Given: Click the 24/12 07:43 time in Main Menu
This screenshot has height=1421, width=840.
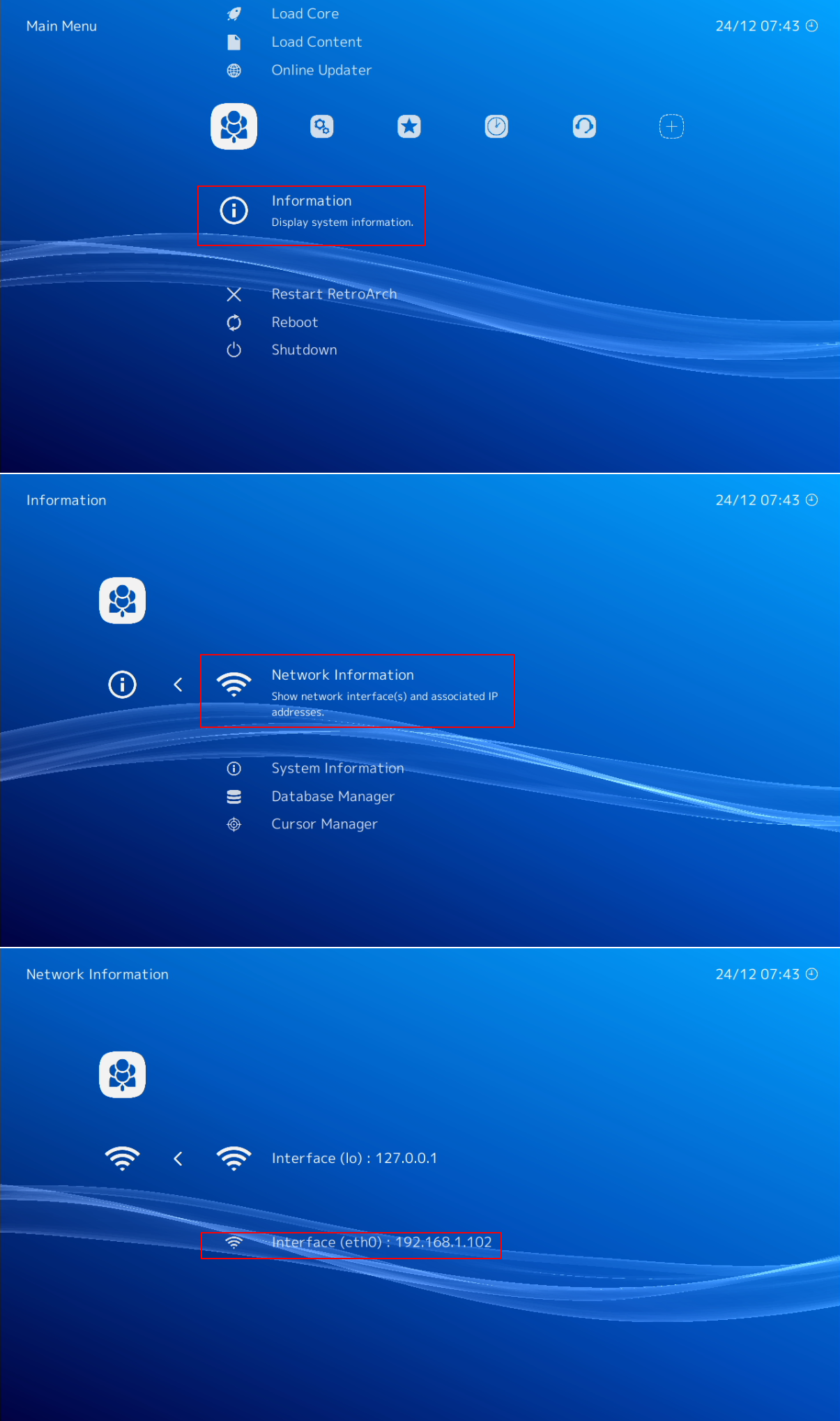Looking at the screenshot, I should coord(758,26).
